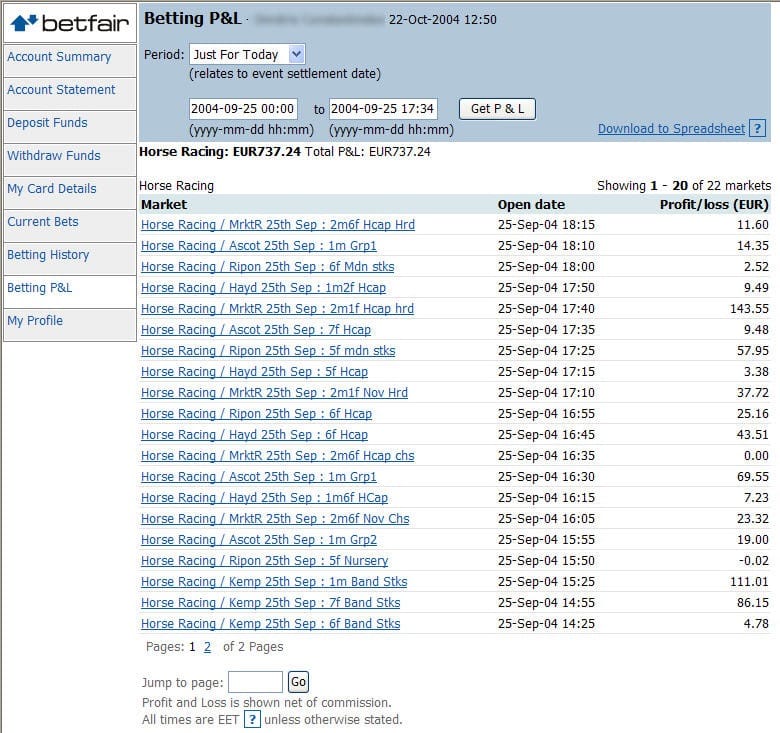Viewport: 780px width, 733px height.
Task: Open Ascot 1m Grp1 16:30 market
Action: [259, 476]
